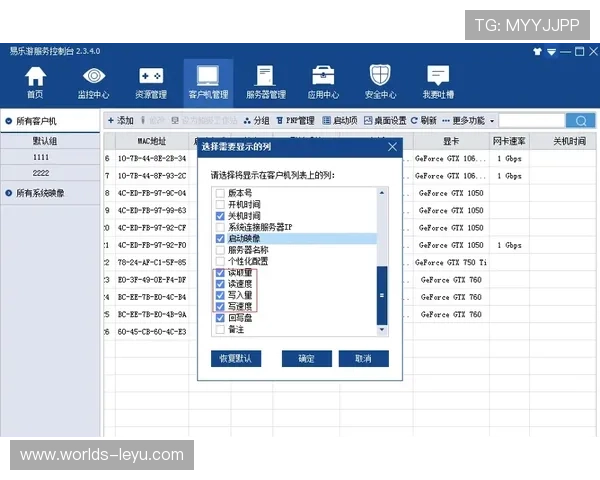Image resolution: width=600 pixels, height=480 pixels.
Task: Select row with MAC 10-7B-44-8E-2B-34
Action: pos(152,158)
